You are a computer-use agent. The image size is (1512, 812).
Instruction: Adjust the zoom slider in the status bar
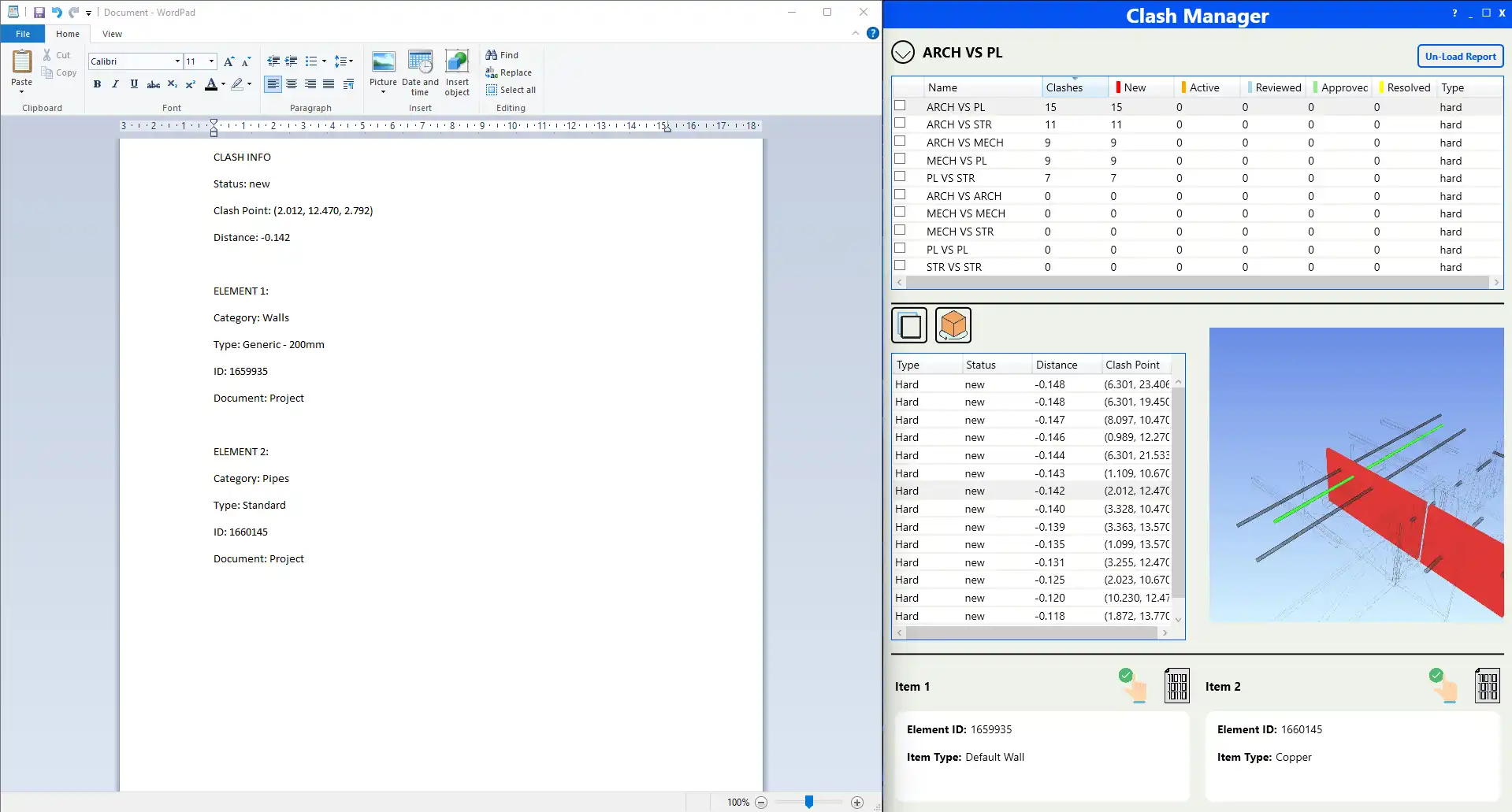808,801
